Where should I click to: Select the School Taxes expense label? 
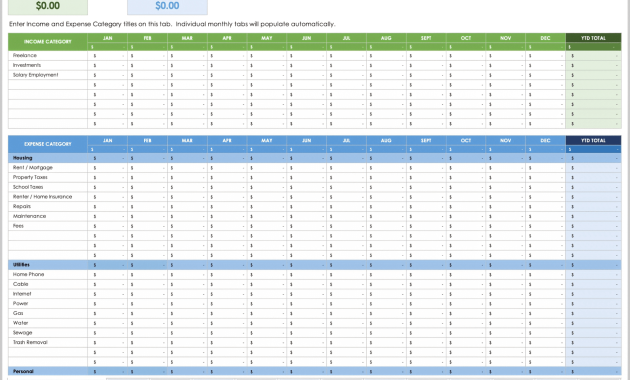point(28,187)
